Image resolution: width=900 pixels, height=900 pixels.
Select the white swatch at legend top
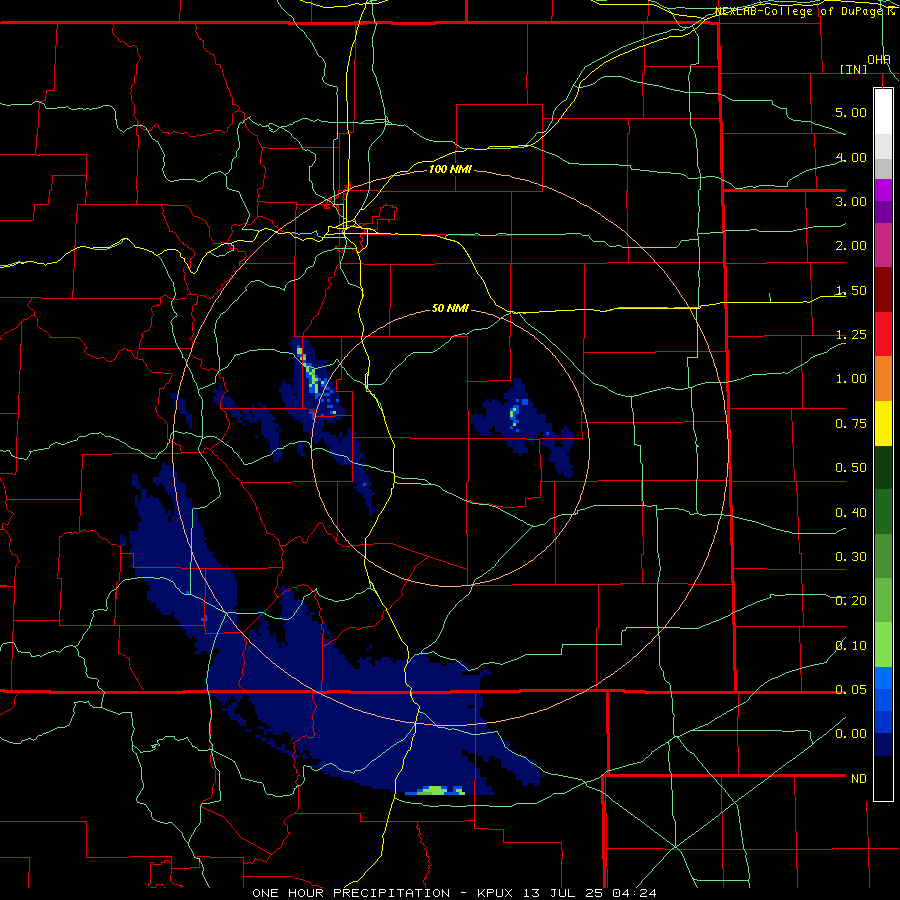883,111
